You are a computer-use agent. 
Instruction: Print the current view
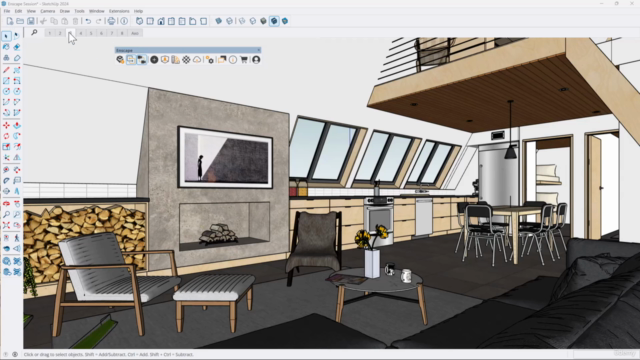(x=111, y=21)
